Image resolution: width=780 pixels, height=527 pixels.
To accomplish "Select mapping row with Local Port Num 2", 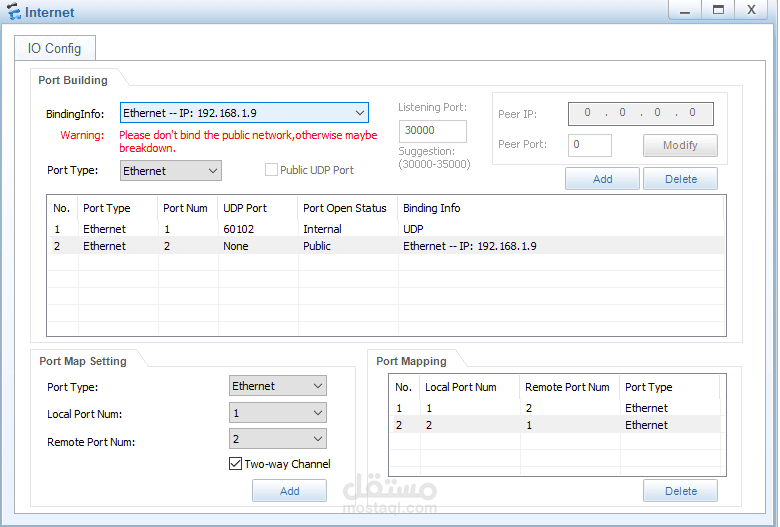I will 555,425.
